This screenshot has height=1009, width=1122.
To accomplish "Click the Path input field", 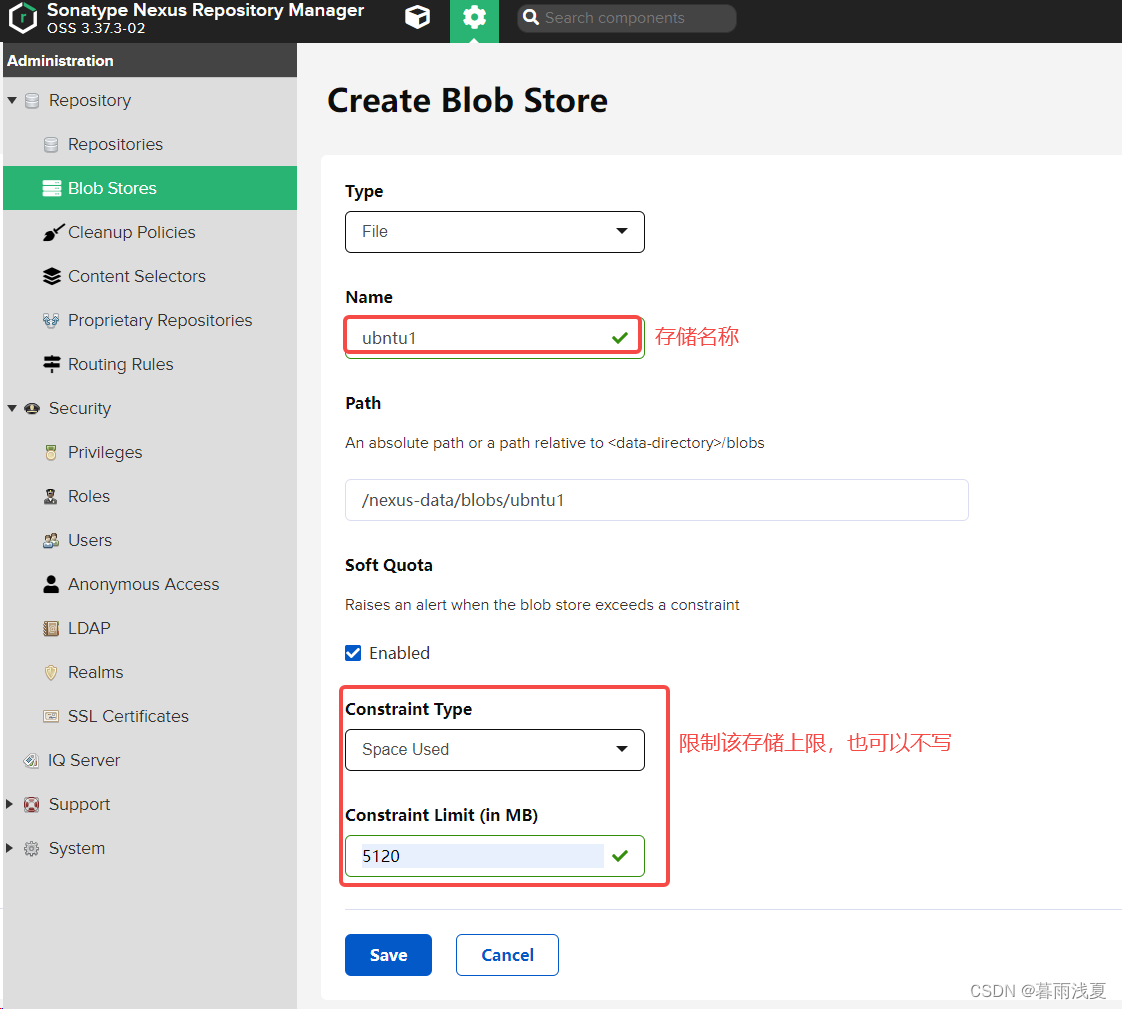I will click(656, 500).
